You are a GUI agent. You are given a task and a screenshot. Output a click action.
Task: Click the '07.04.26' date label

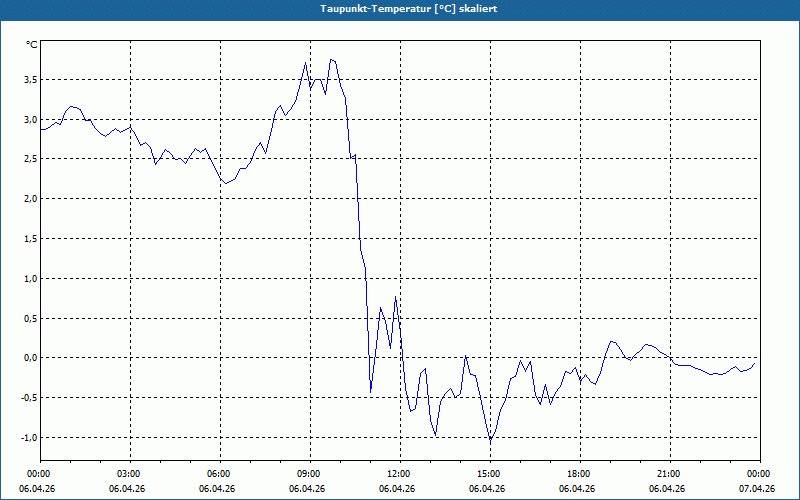757,488
